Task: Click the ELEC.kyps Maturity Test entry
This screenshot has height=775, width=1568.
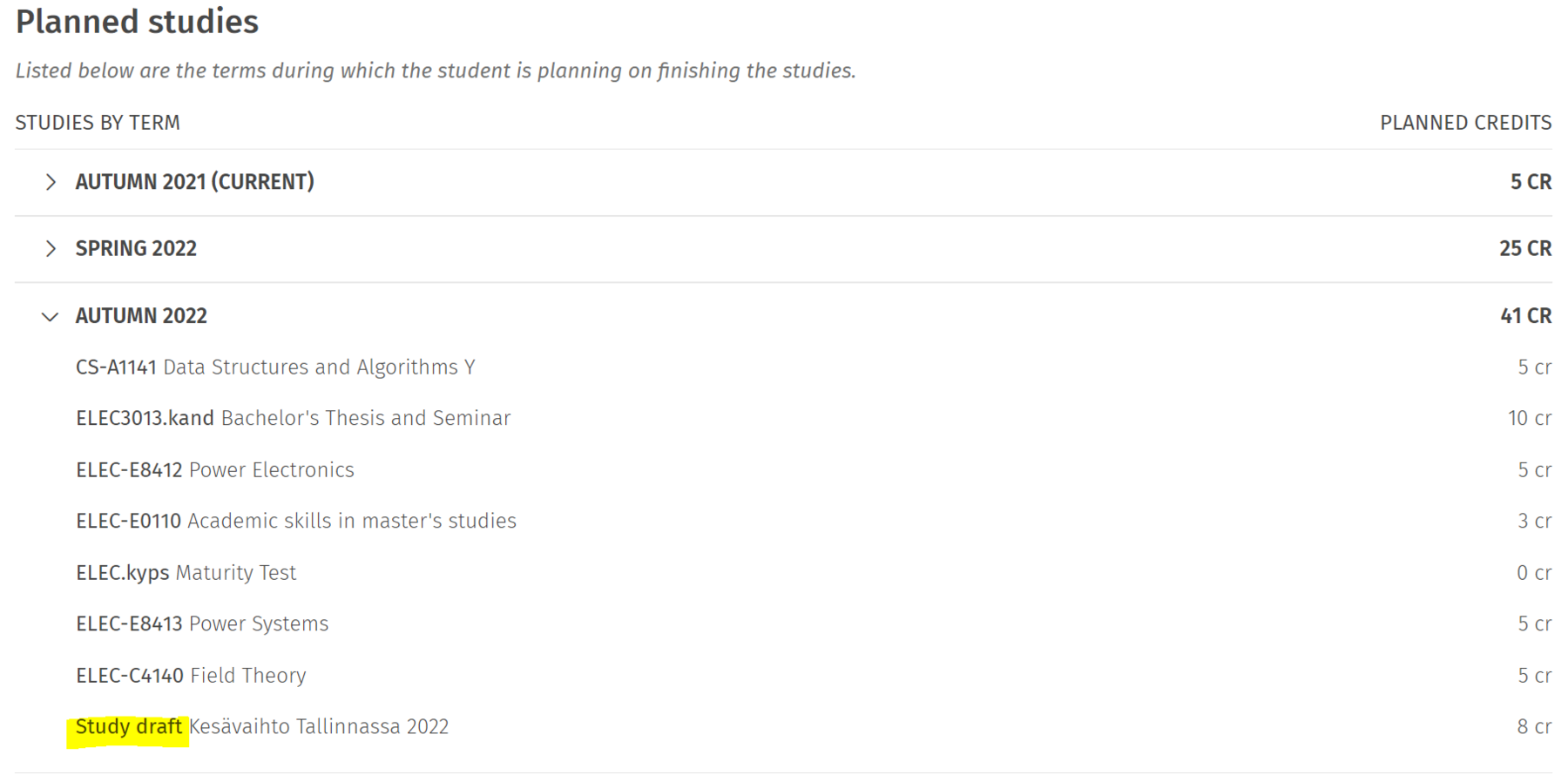Action: pos(186,573)
